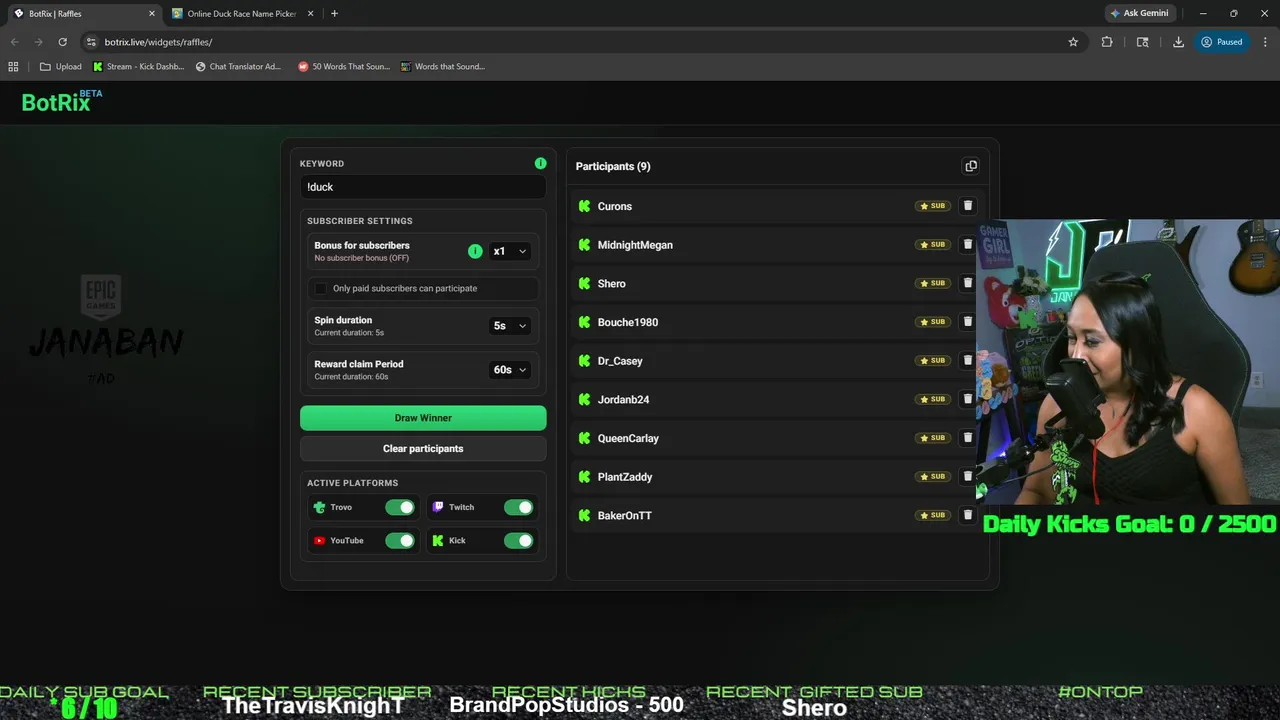Delete participant Curons with trash icon
This screenshot has height=720, width=1280.
[x=967, y=206]
